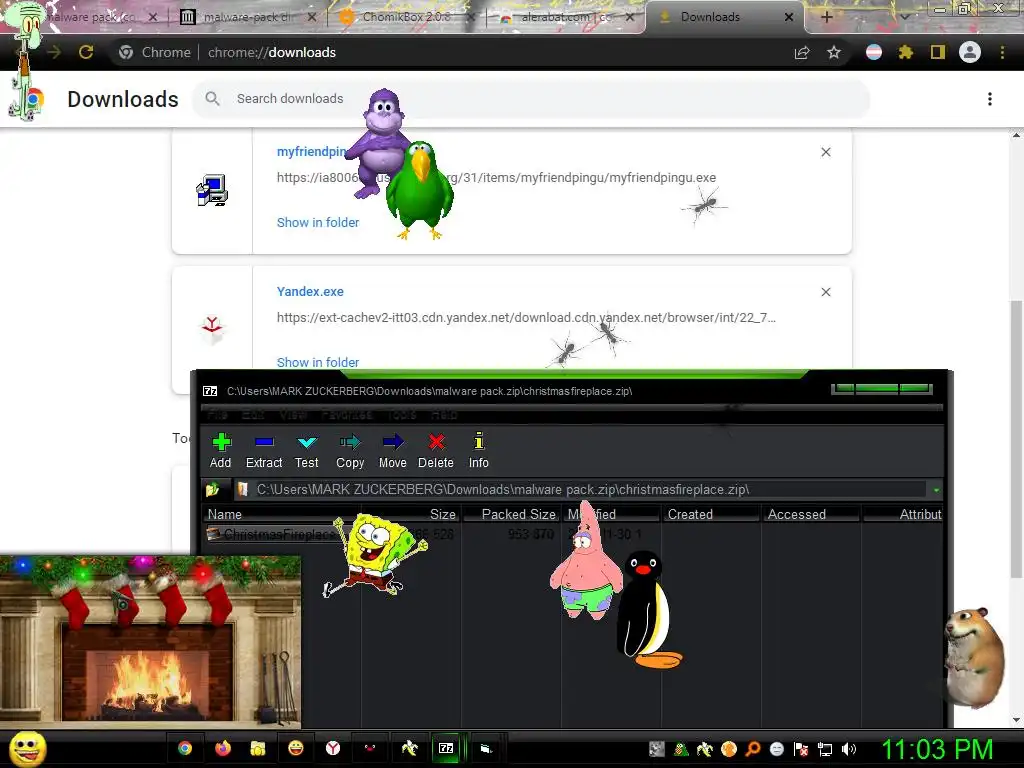
Task: Open Firefox from the taskbar
Action: point(223,748)
